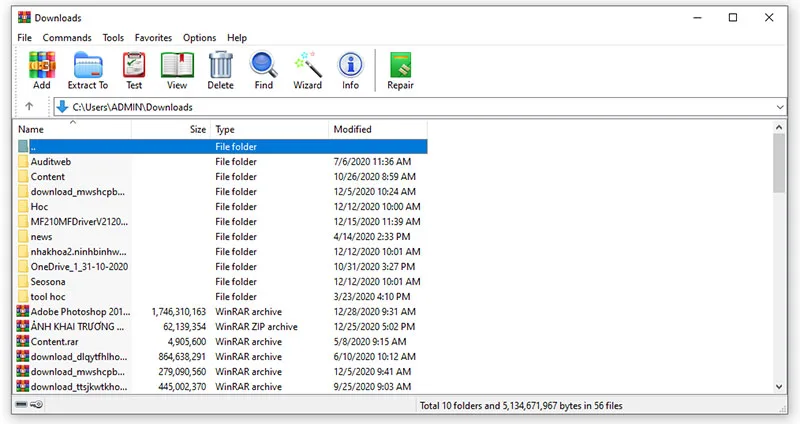Screen dimensions: 800x424
Task: Open the File menu
Action: point(24,38)
